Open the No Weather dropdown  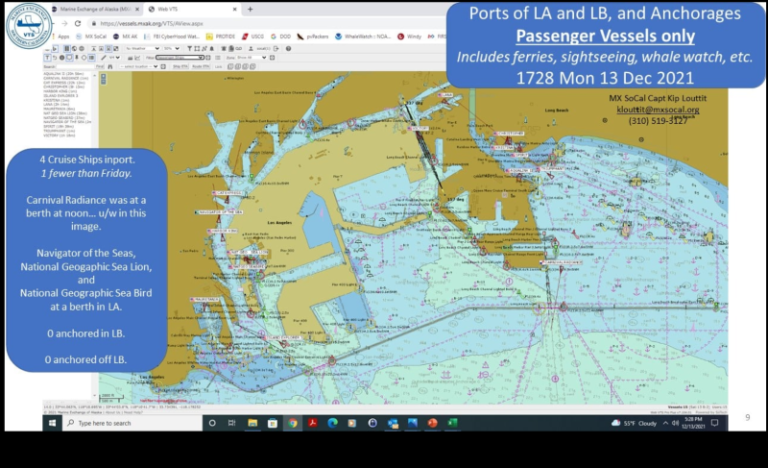(x=141, y=48)
